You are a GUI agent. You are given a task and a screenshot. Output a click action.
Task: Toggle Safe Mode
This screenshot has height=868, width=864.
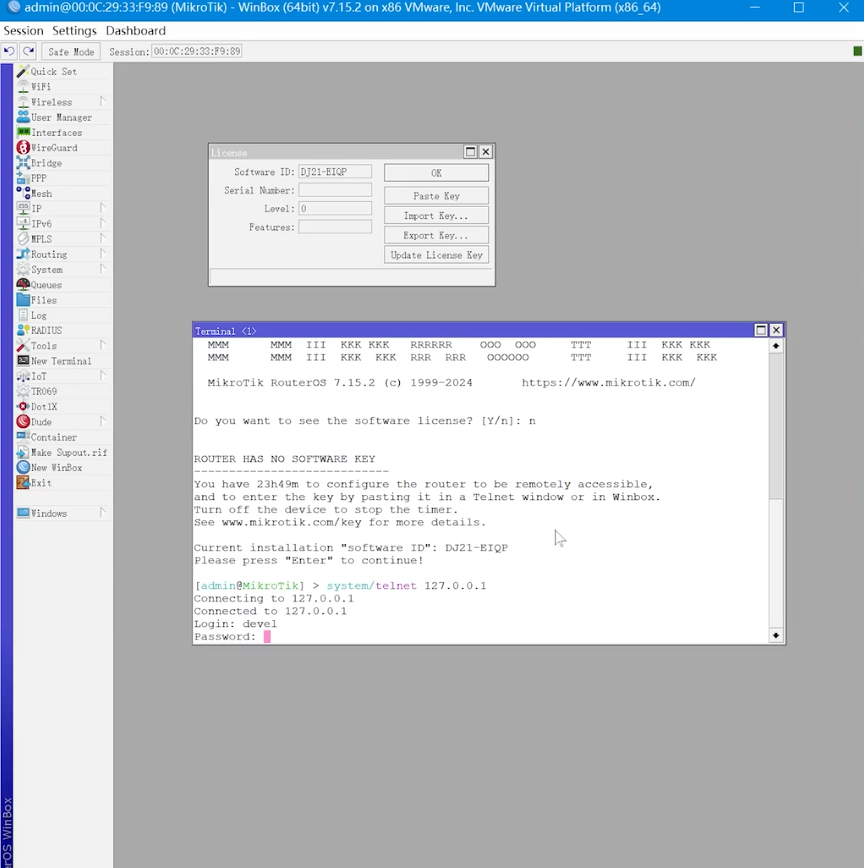pyautogui.click(x=71, y=51)
